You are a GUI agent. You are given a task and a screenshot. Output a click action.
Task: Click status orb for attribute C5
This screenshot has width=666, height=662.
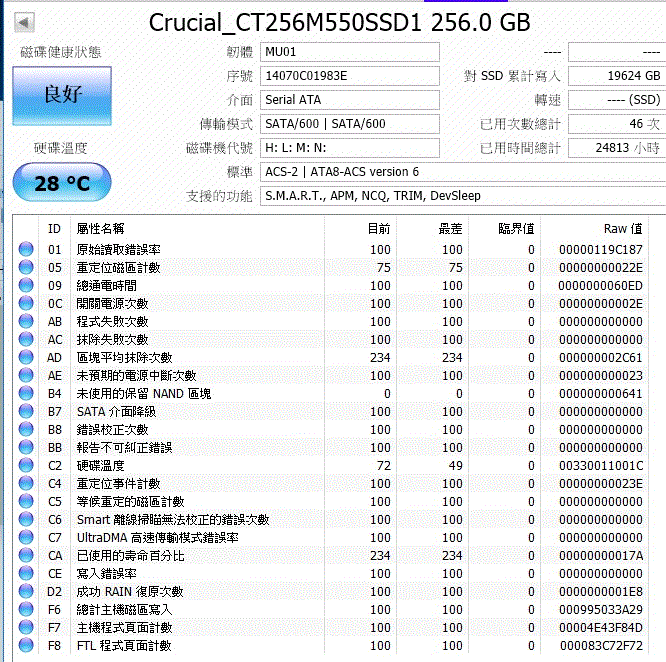tap(26, 501)
